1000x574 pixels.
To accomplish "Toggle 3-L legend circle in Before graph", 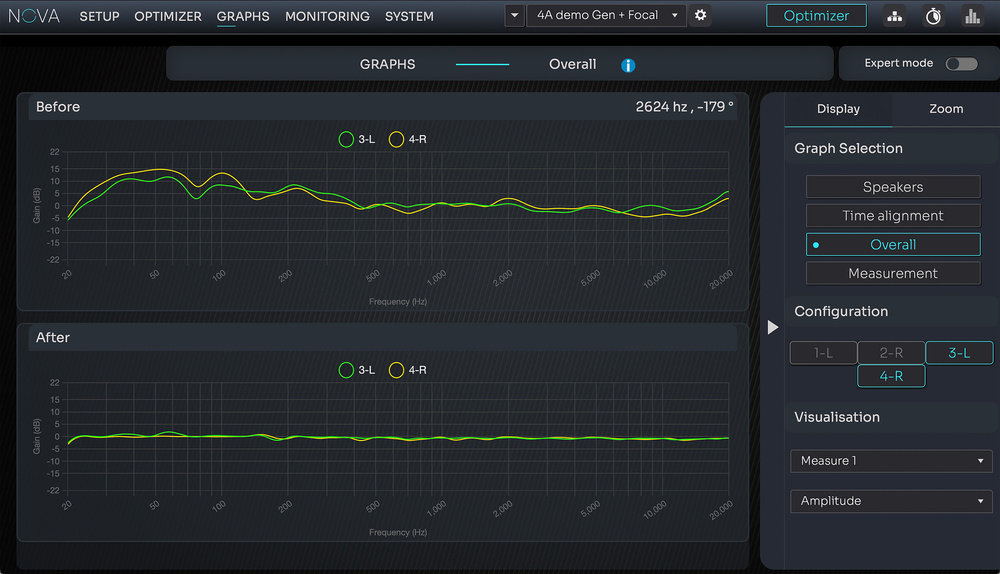I will (346, 139).
